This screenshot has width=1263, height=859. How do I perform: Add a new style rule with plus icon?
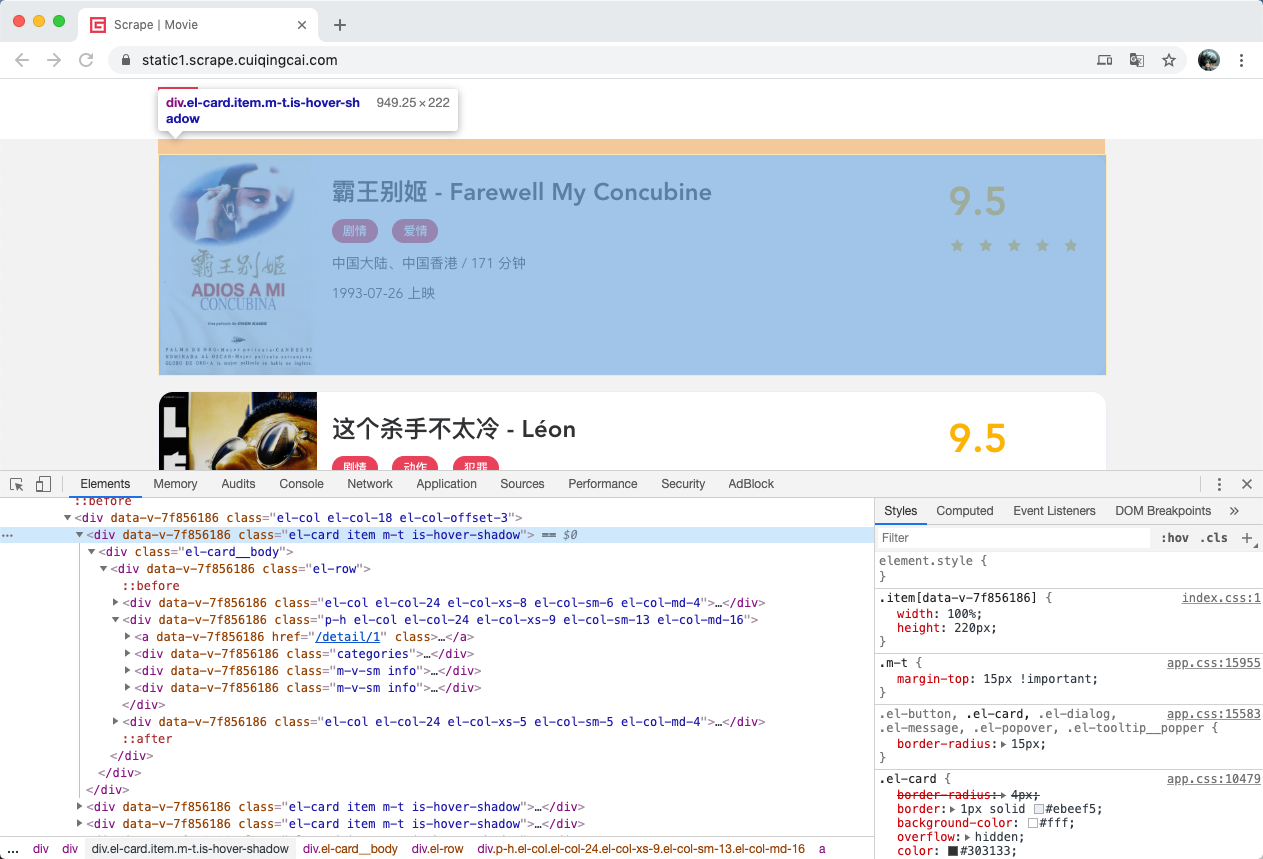coord(1247,538)
